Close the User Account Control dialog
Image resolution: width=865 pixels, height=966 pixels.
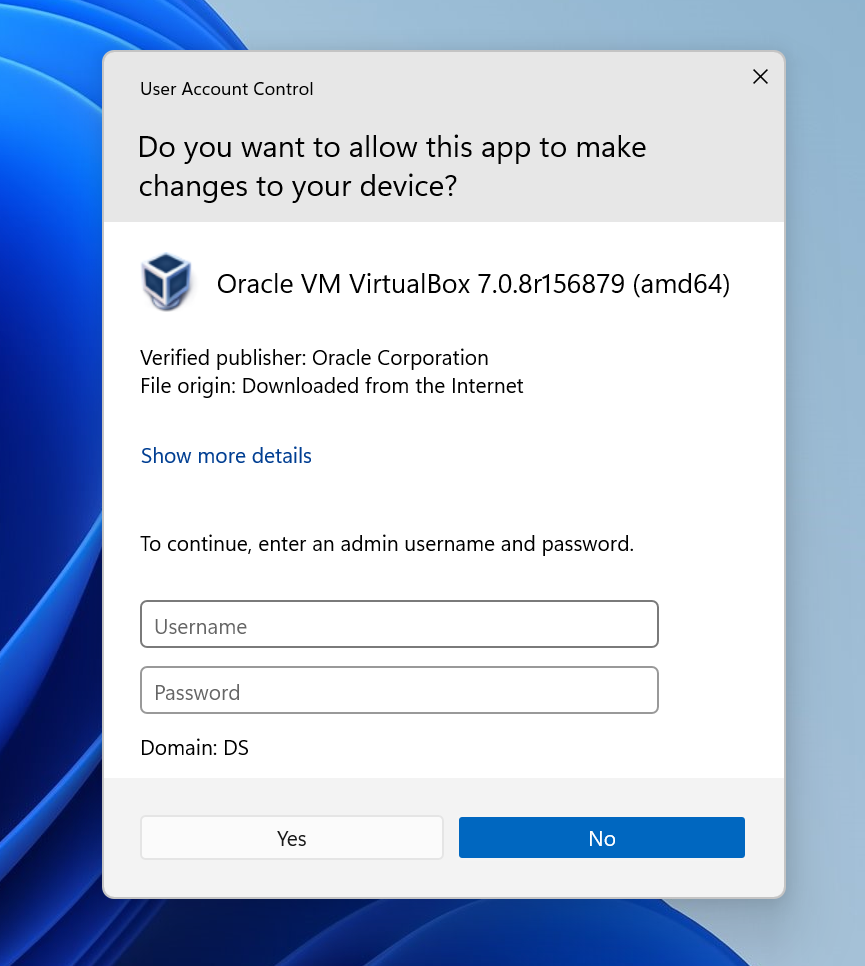(x=760, y=77)
